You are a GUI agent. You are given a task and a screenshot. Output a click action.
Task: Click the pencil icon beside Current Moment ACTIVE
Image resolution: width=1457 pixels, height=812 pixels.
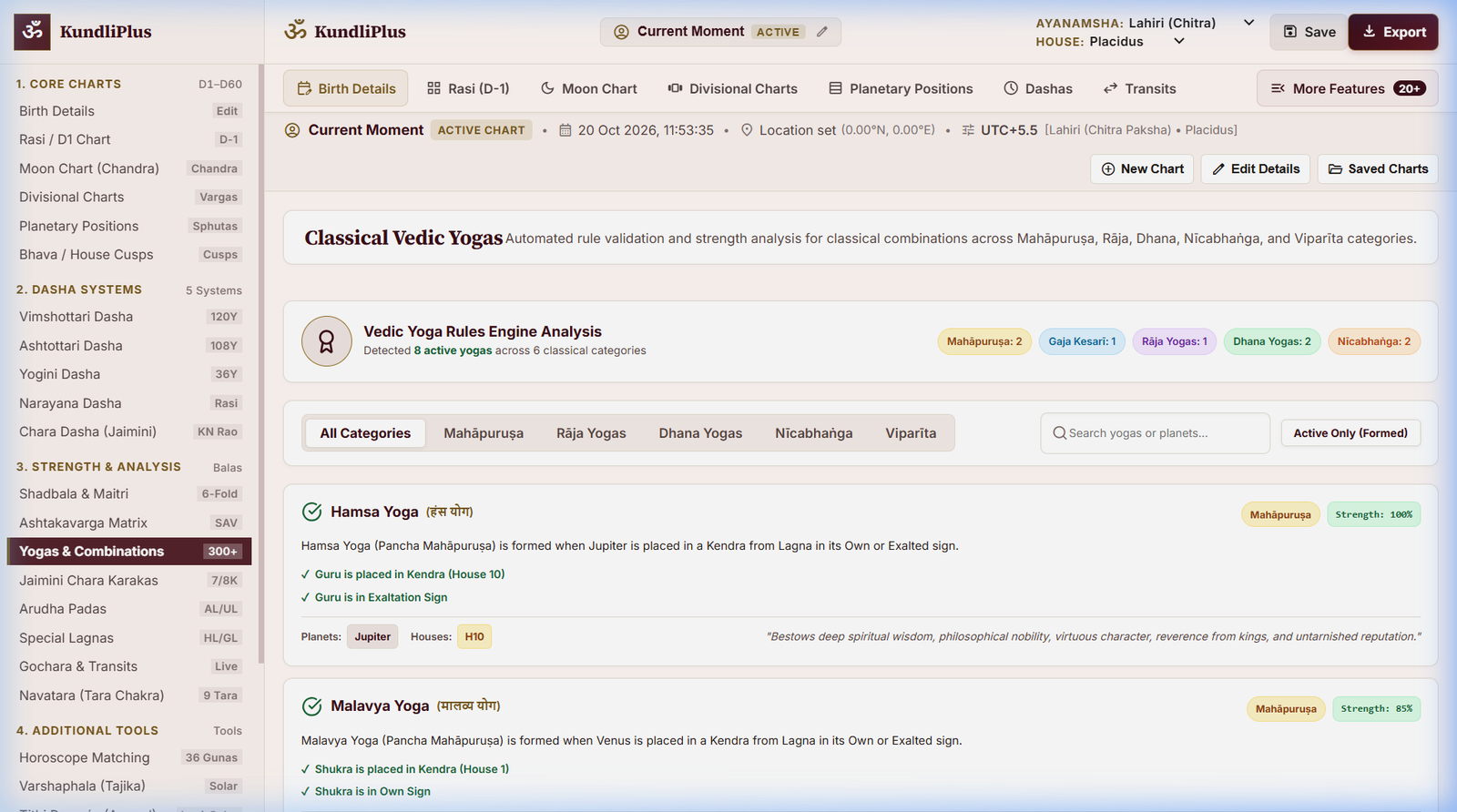(822, 32)
